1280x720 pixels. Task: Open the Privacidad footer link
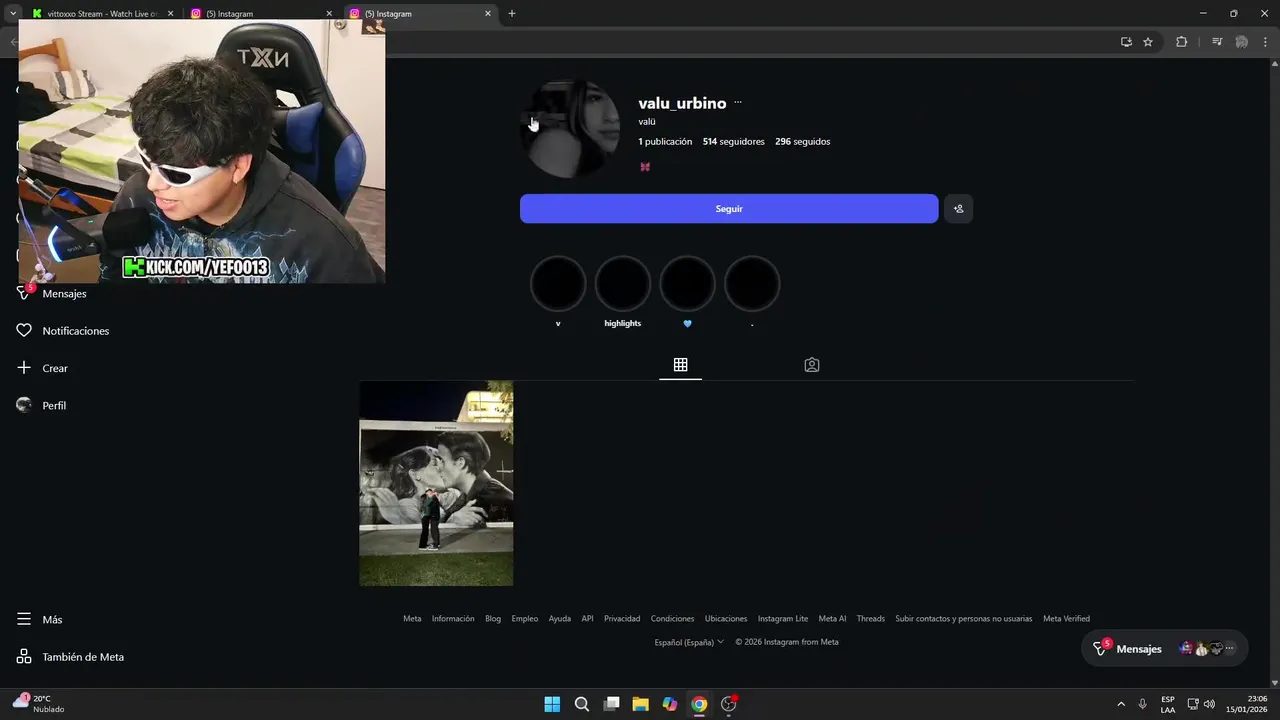click(622, 619)
